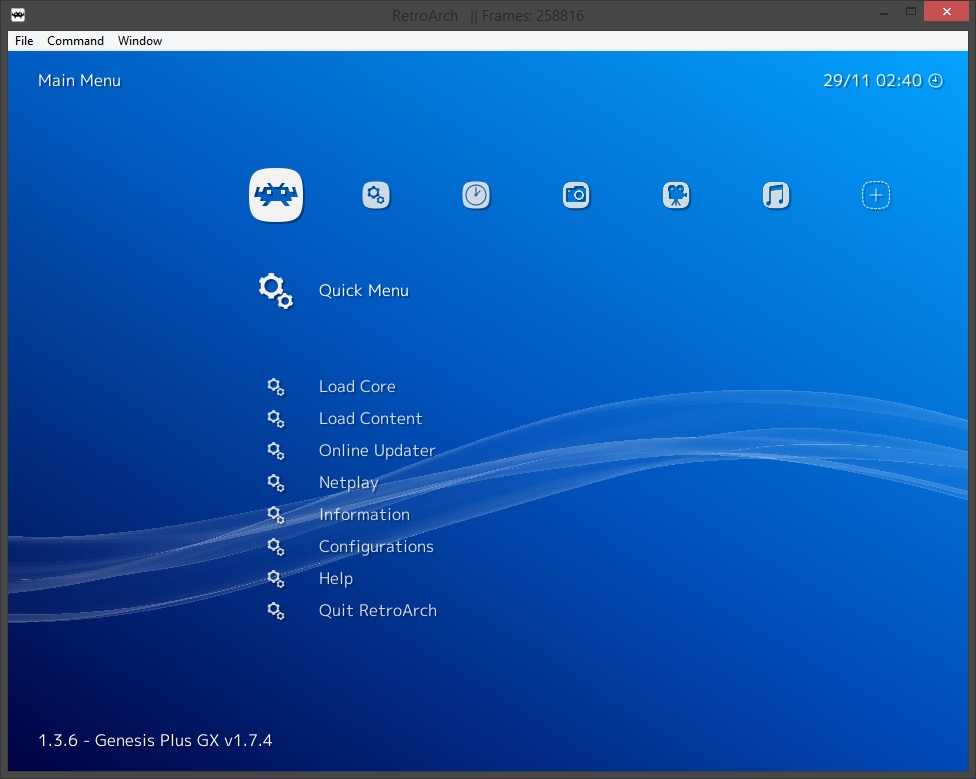Click the 1.3.6 - Genesis Plus GX version text
The height and width of the screenshot is (779, 976).
tap(155, 740)
